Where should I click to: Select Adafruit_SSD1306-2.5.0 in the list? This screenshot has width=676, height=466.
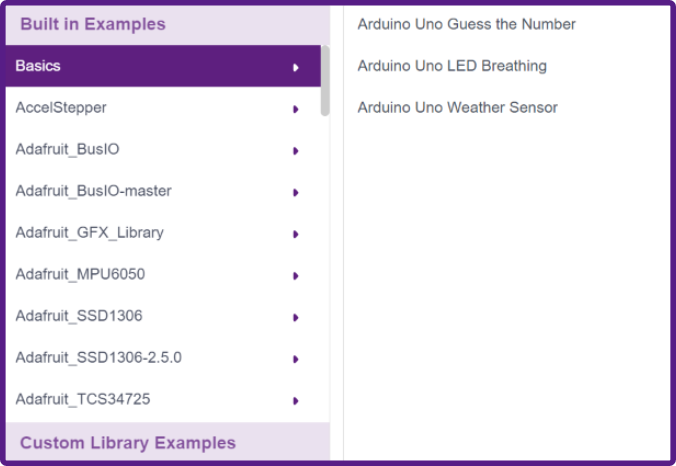(163, 358)
